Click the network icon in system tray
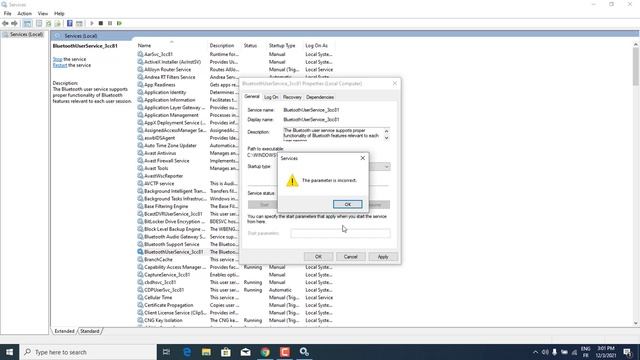This screenshot has width=640, height=360. (574, 352)
